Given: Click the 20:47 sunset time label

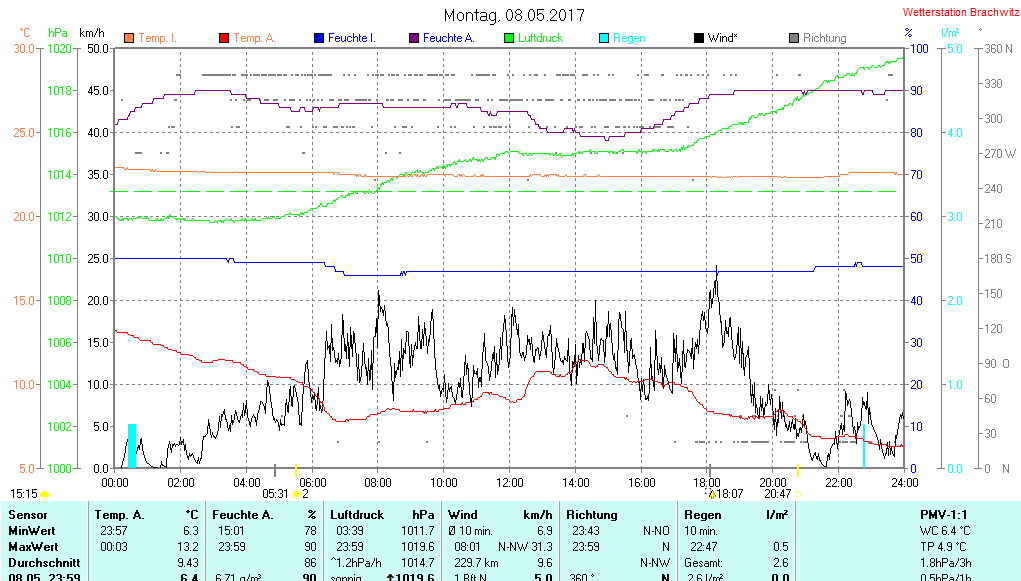Looking at the screenshot, I should point(777,494).
